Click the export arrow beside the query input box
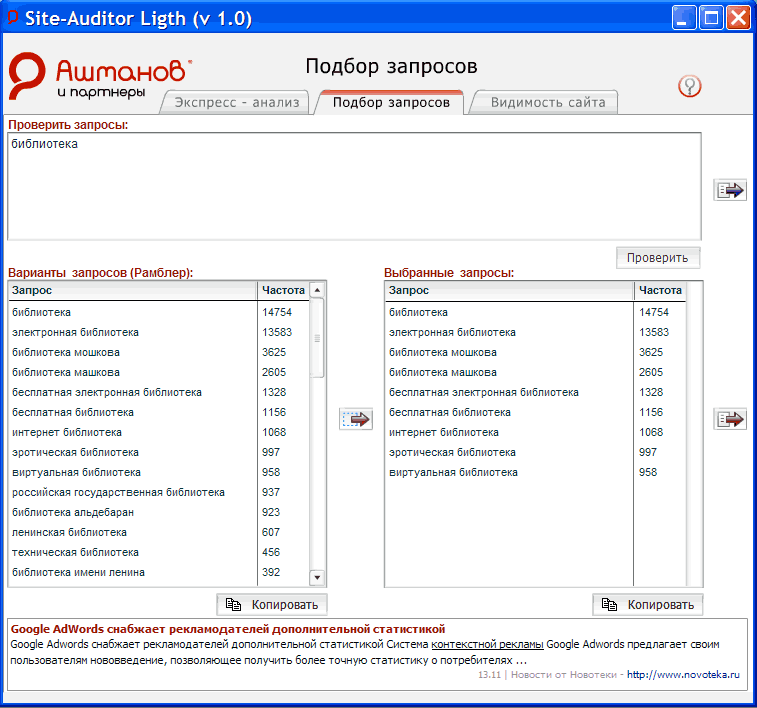Screen dimensions: 757x708 [x=730, y=190]
